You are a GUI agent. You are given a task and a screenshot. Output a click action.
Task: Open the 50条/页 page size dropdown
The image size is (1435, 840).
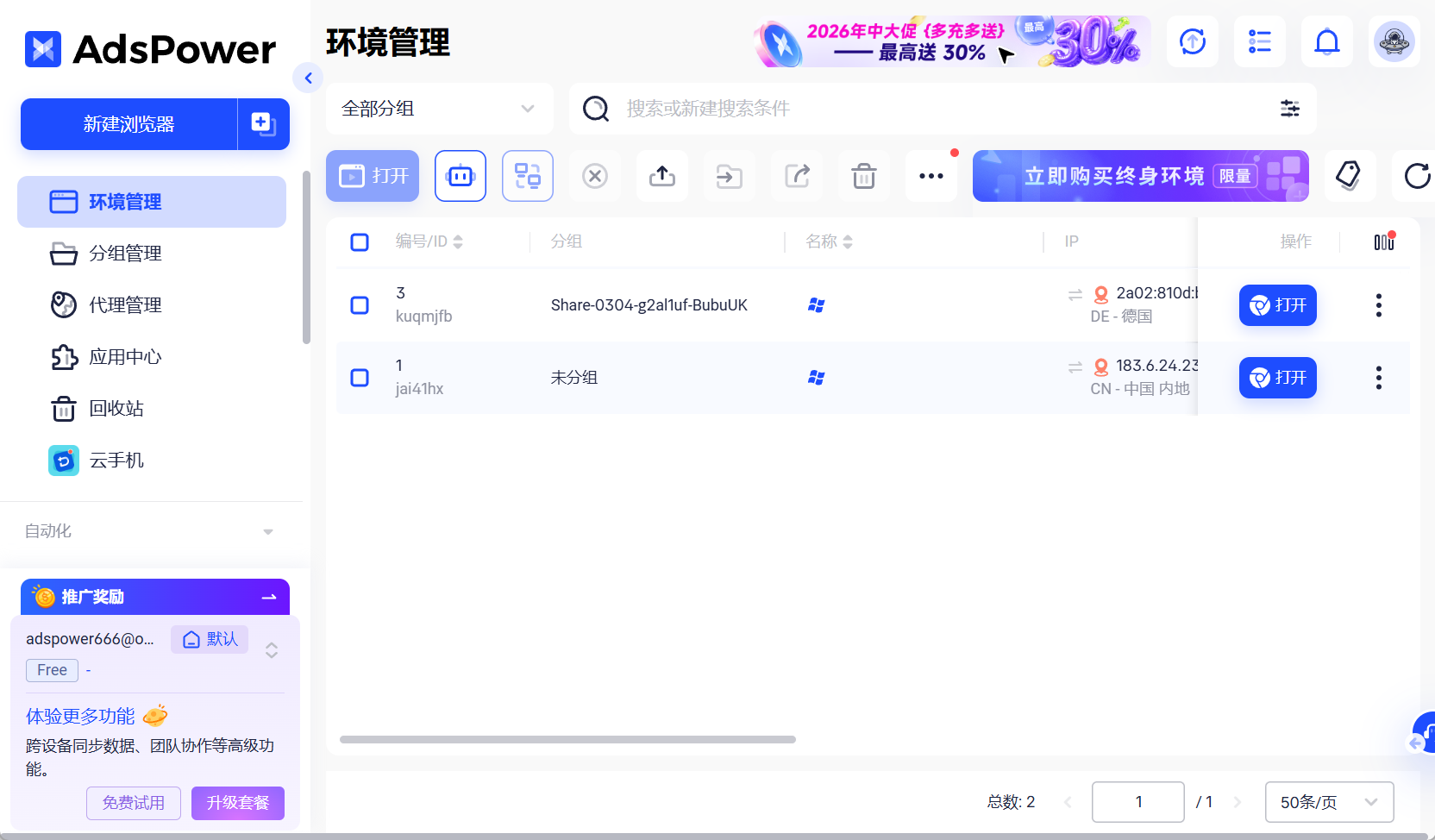click(x=1330, y=802)
